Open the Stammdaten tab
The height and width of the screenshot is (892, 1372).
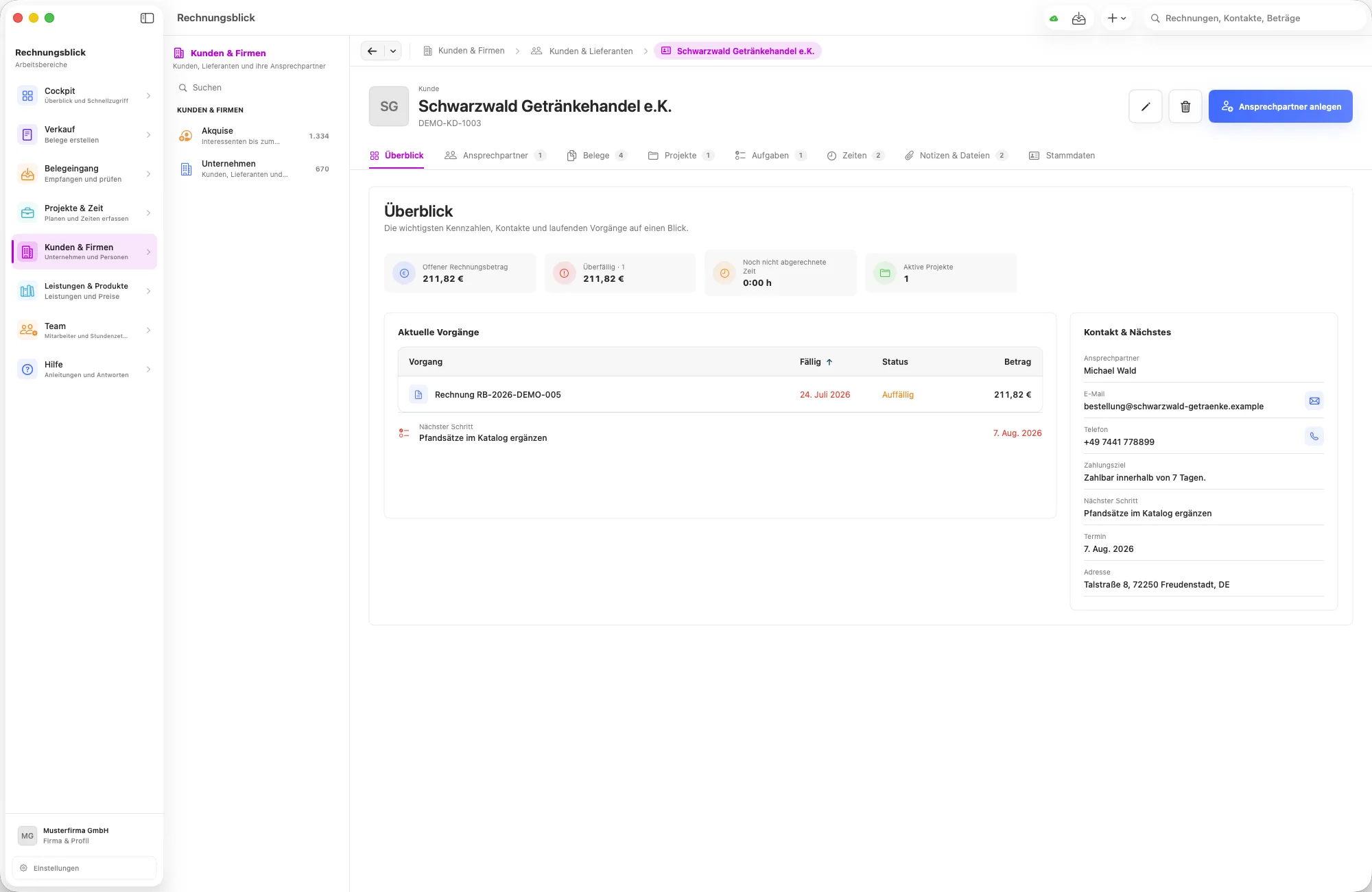[1062, 156]
